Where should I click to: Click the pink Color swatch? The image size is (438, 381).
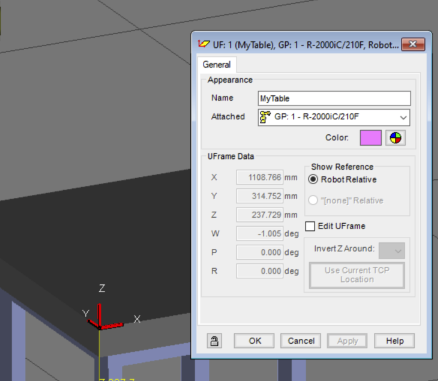[371, 138]
